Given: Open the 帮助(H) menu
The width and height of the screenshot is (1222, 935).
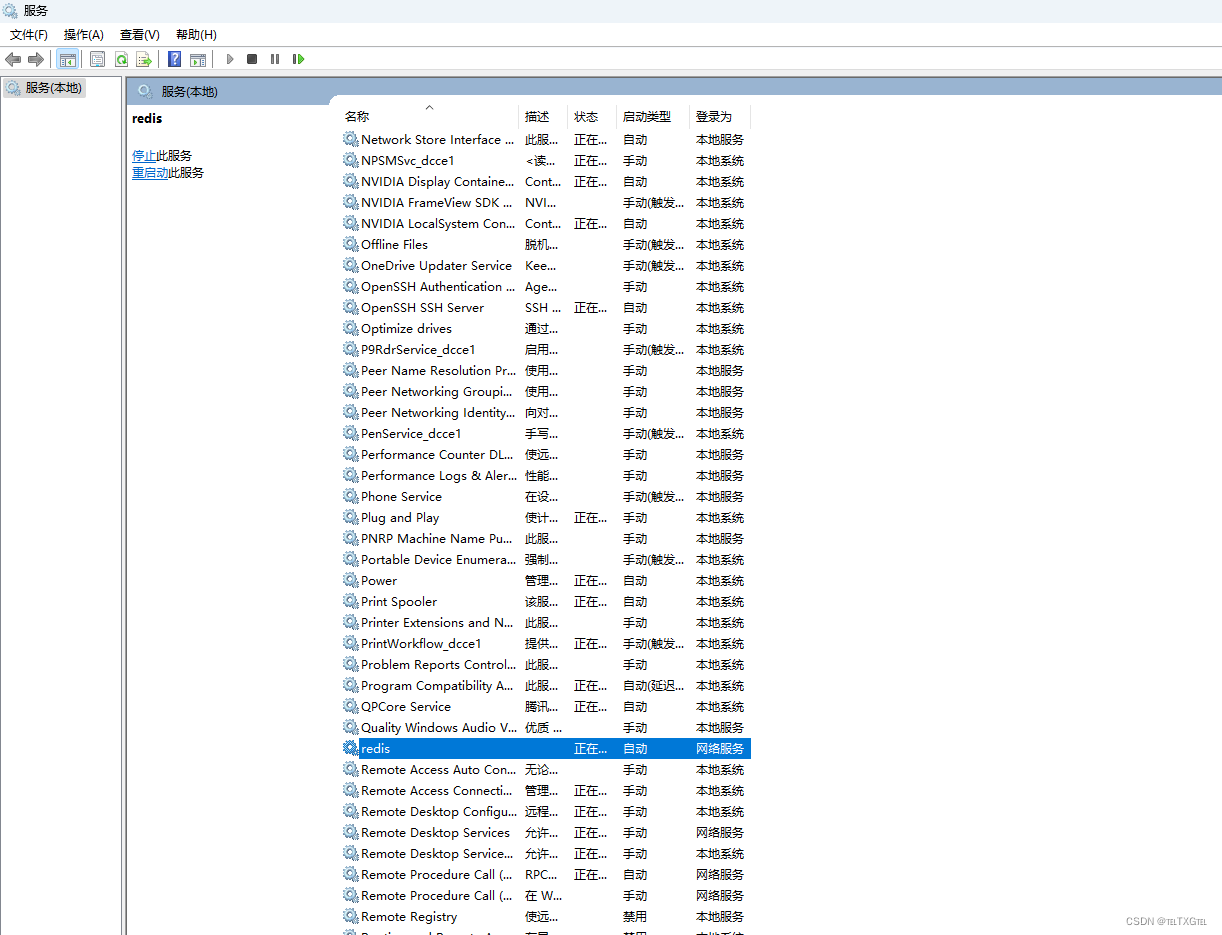Looking at the screenshot, I should (x=196, y=34).
